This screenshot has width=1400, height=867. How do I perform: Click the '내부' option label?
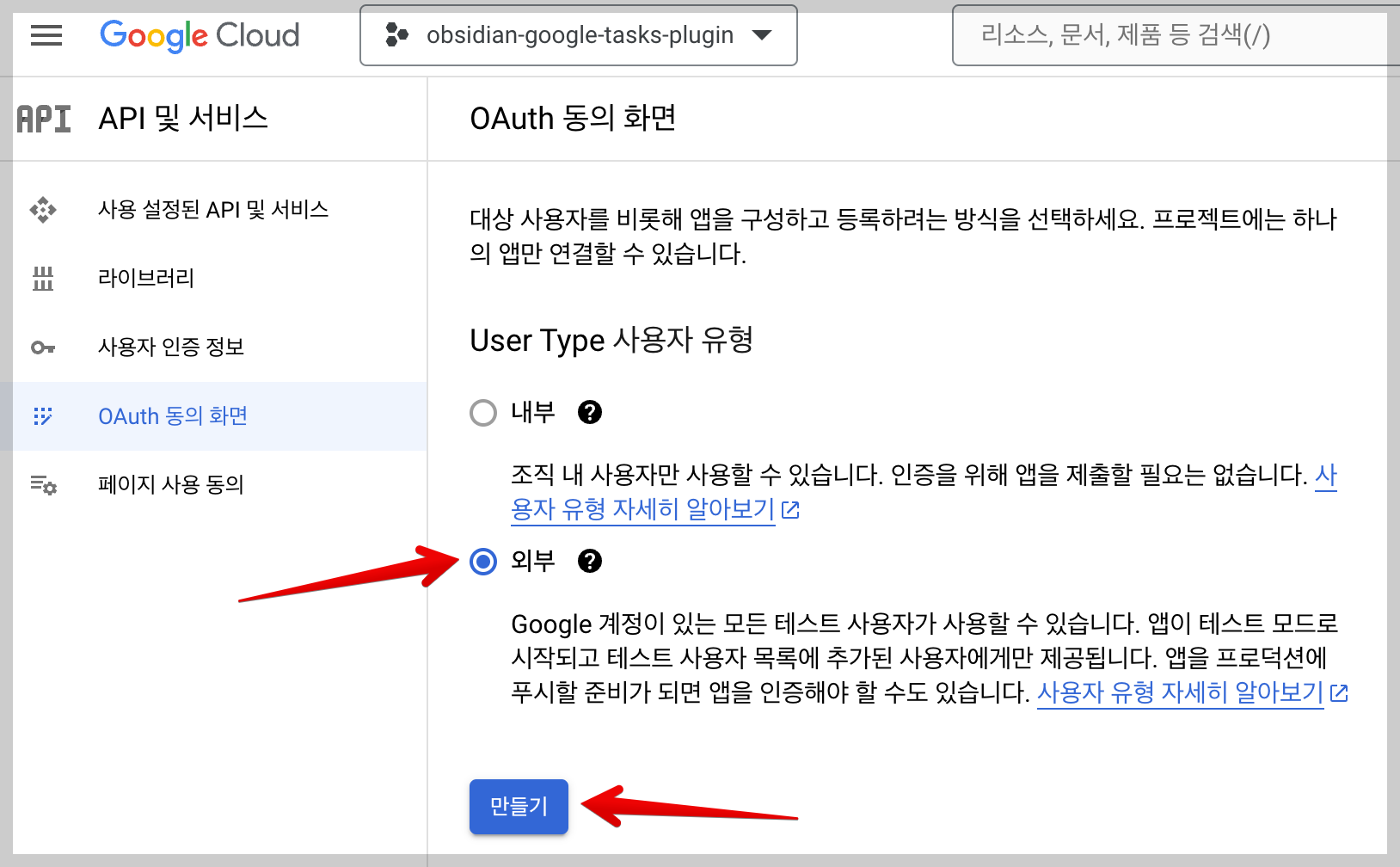[x=532, y=413]
